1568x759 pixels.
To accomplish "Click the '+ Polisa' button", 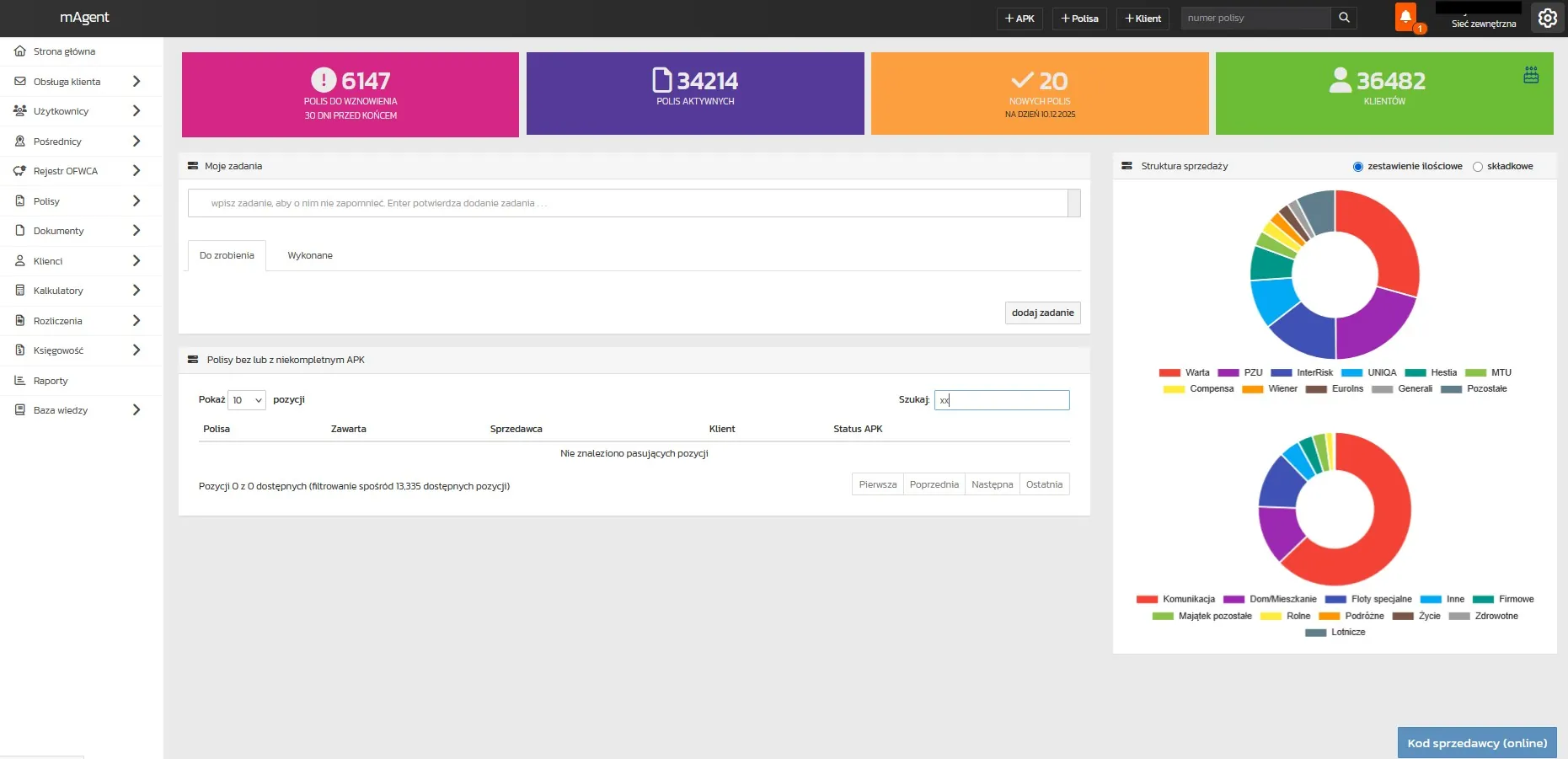I will point(1079,19).
